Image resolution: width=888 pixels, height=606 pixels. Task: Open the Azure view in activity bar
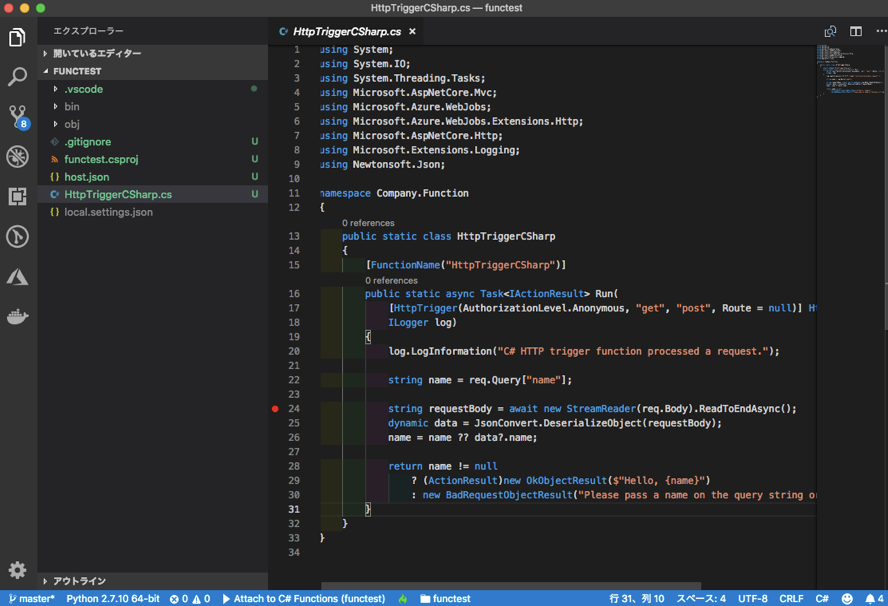click(x=17, y=277)
